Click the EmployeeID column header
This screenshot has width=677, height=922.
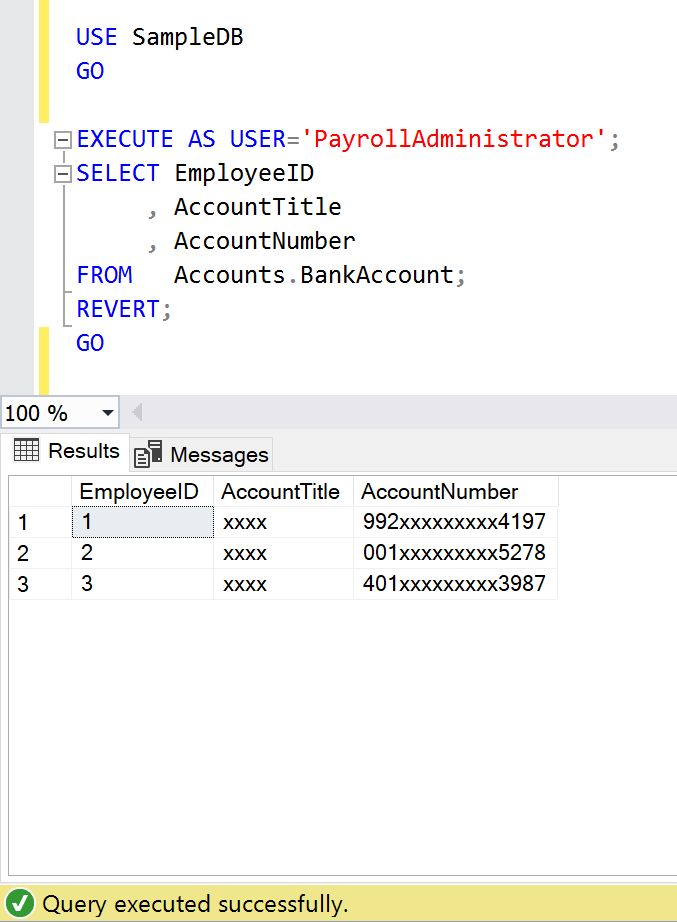pos(140,492)
